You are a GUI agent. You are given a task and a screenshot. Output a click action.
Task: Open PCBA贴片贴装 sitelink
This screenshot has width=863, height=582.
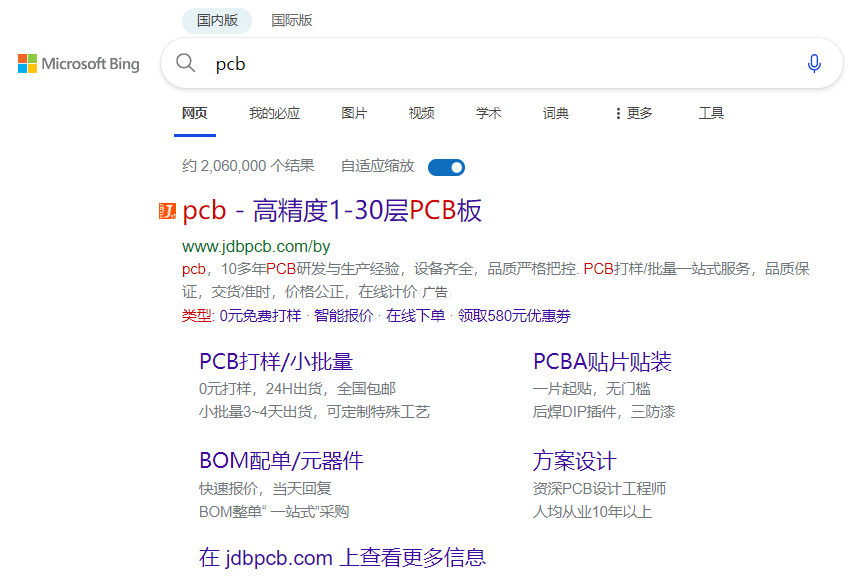coord(602,362)
